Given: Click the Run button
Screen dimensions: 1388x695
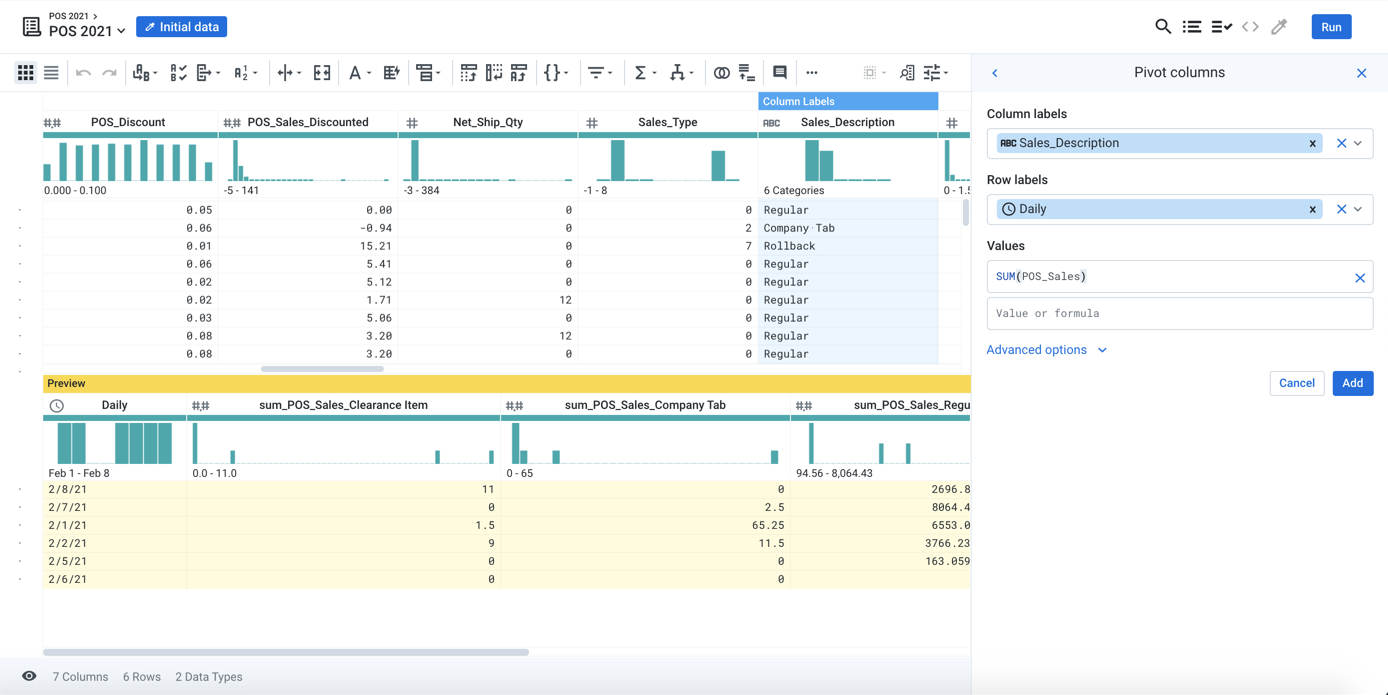Looking at the screenshot, I should click(x=1331, y=26).
